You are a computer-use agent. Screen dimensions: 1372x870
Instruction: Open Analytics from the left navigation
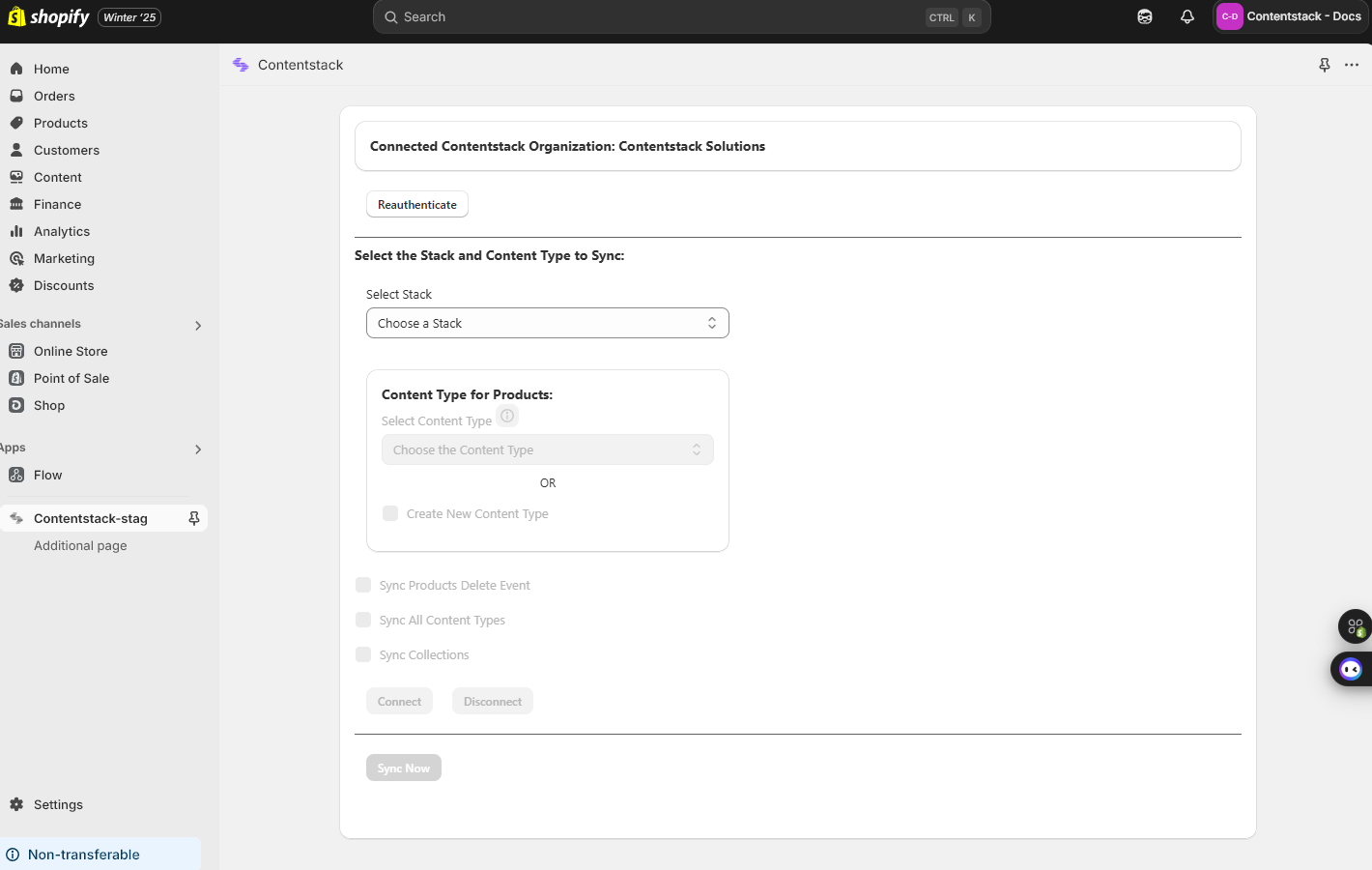(61, 231)
